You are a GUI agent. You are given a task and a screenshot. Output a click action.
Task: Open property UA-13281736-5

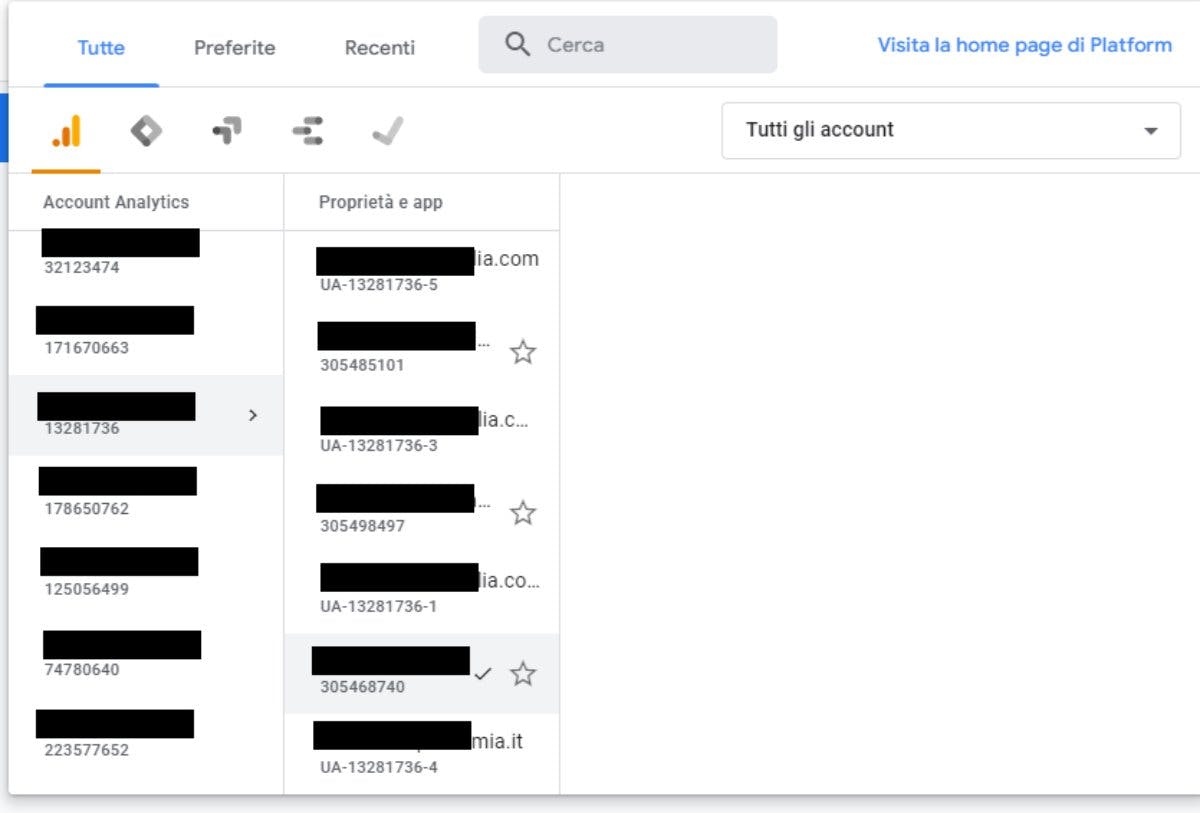click(422, 271)
